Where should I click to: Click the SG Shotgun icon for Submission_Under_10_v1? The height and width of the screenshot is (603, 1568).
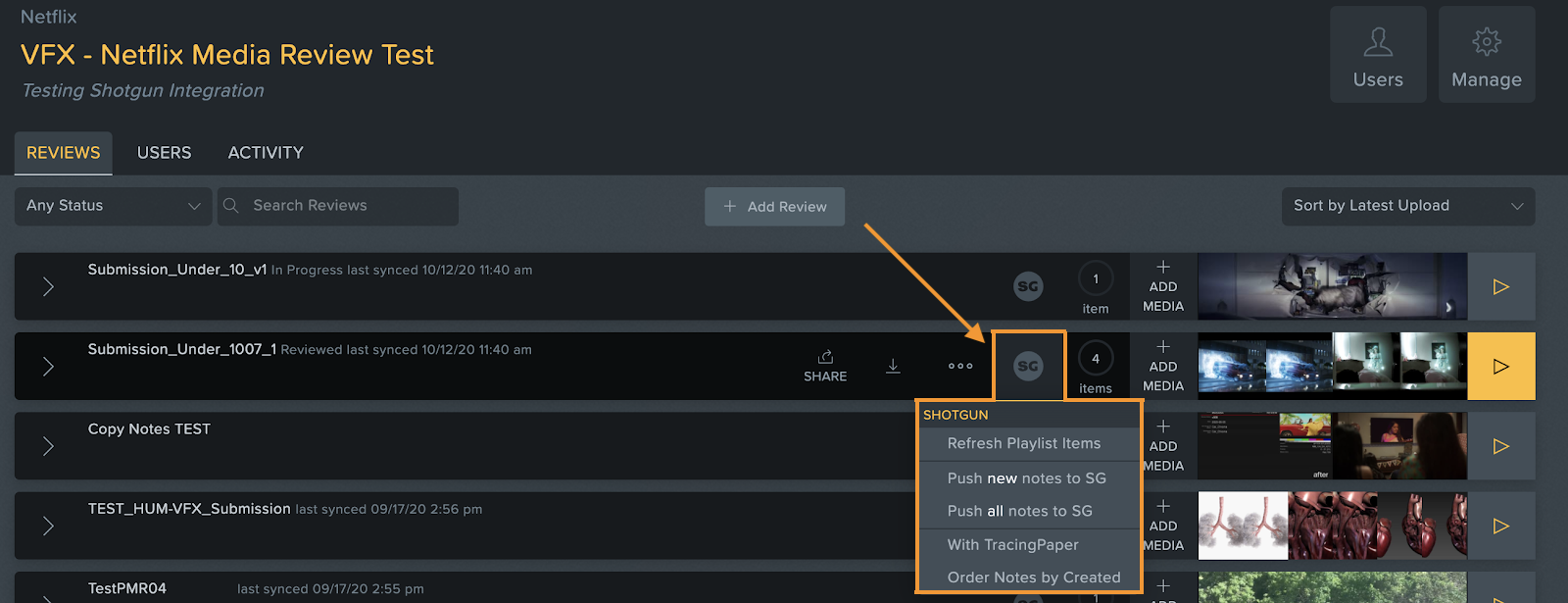(x=1028, y=287)
